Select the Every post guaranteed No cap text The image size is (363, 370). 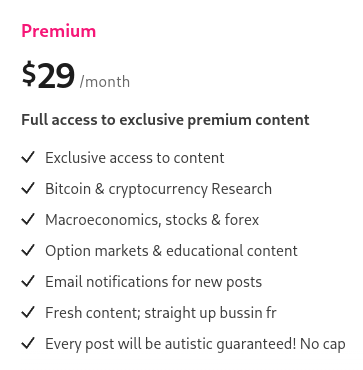(x=195, y=344)
